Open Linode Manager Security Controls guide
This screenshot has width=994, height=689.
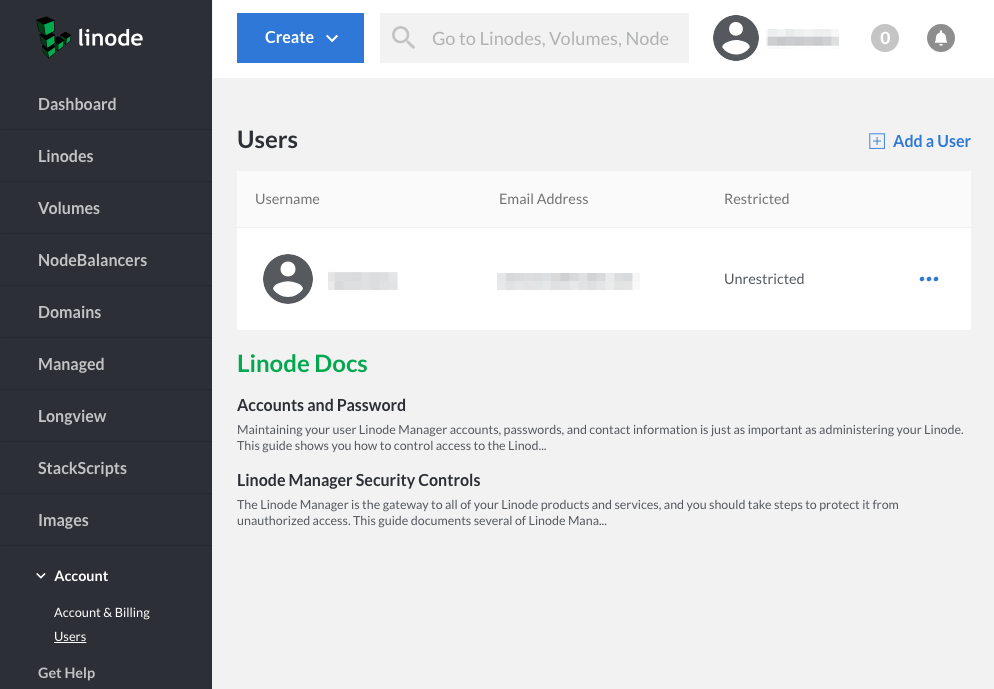358,480
